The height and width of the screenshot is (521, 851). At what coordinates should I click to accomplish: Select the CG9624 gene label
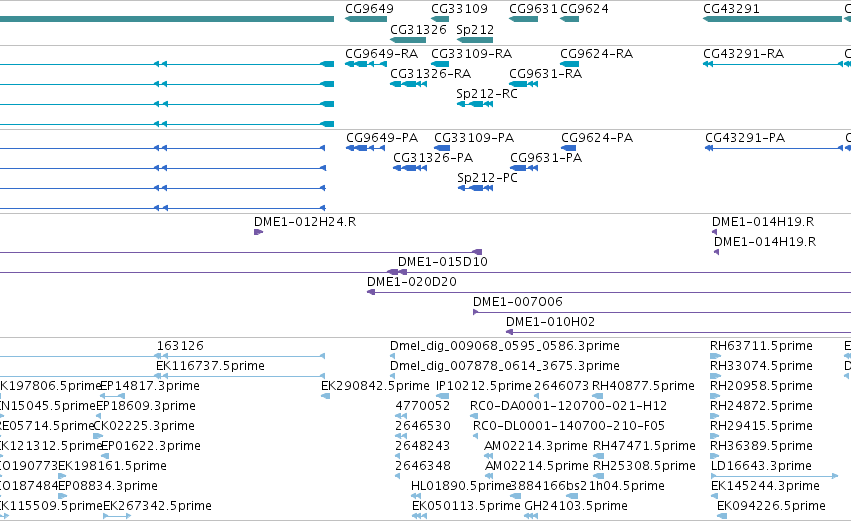coord(584,9)
